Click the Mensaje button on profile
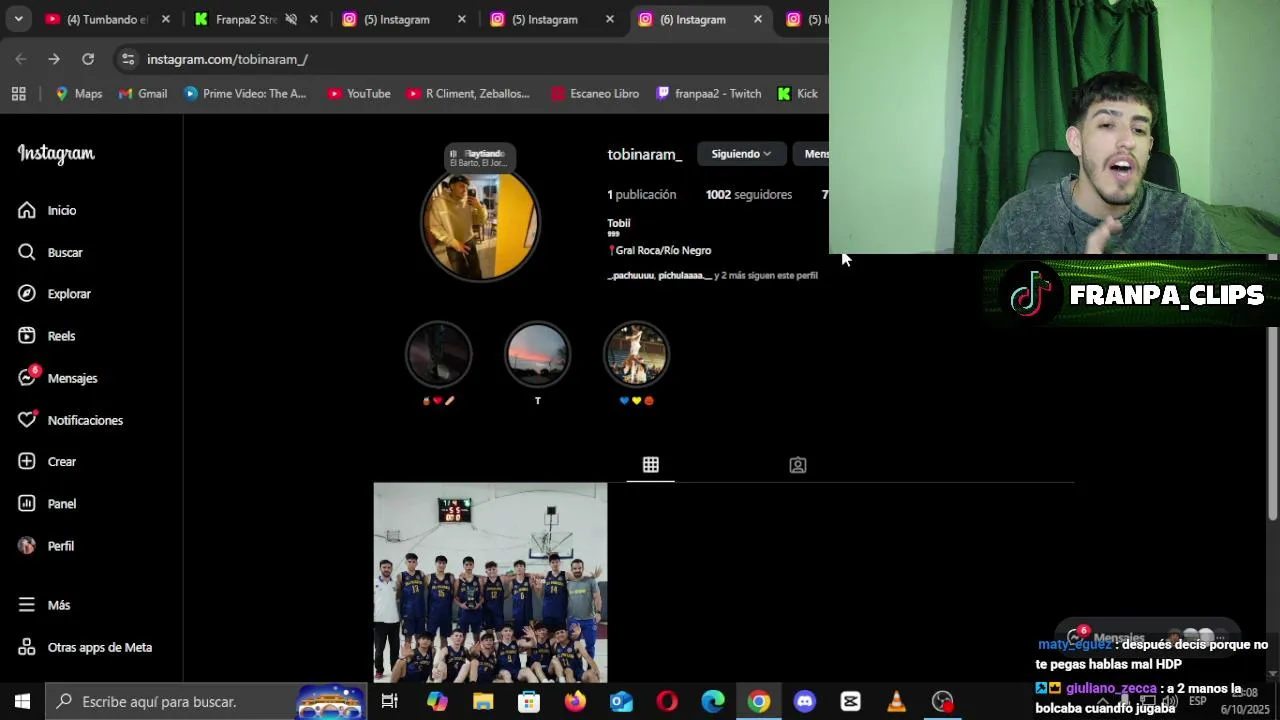Viewport: 1280px width, 720px height. 812,154
